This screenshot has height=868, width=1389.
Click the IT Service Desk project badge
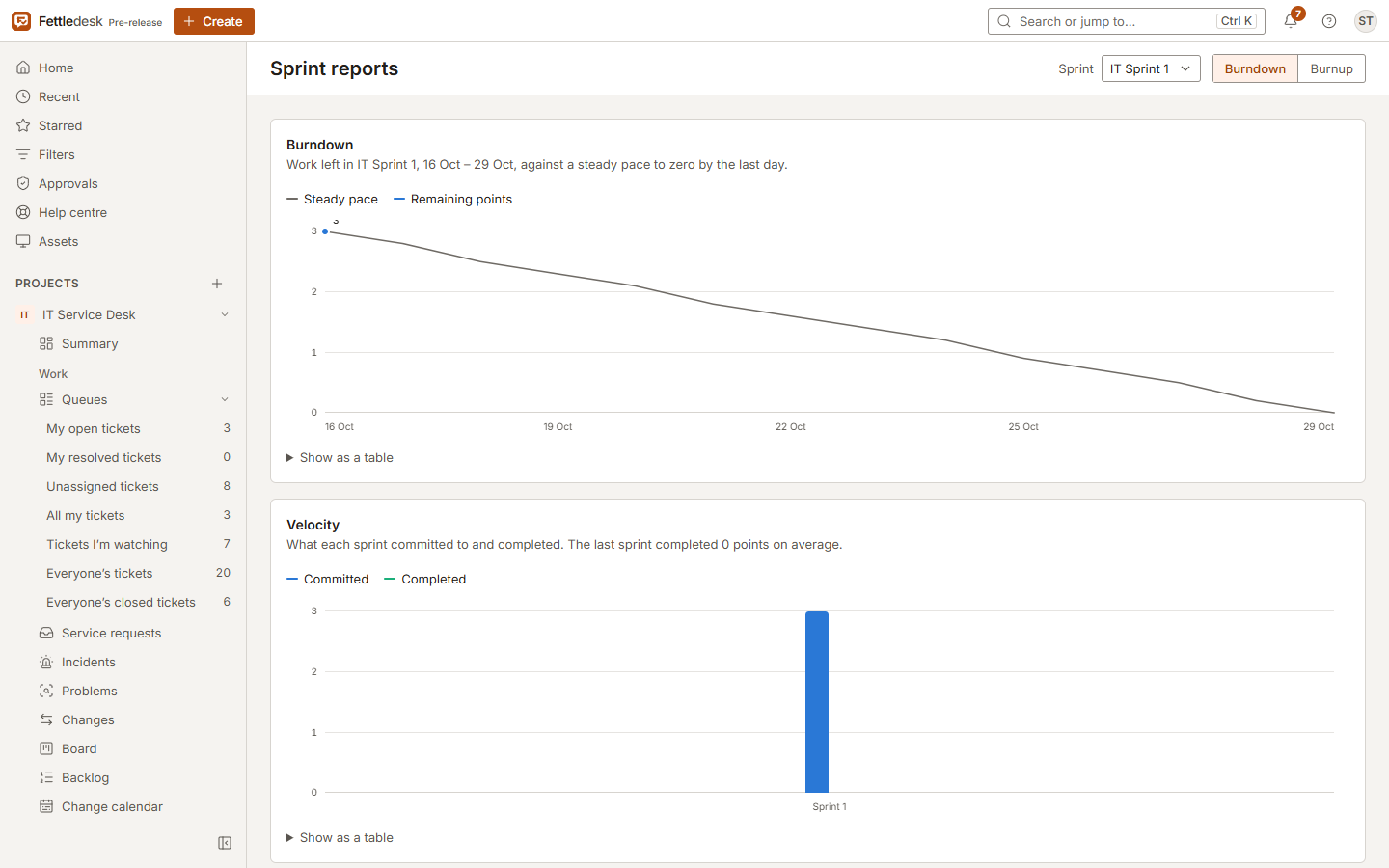tap(25, 314)
